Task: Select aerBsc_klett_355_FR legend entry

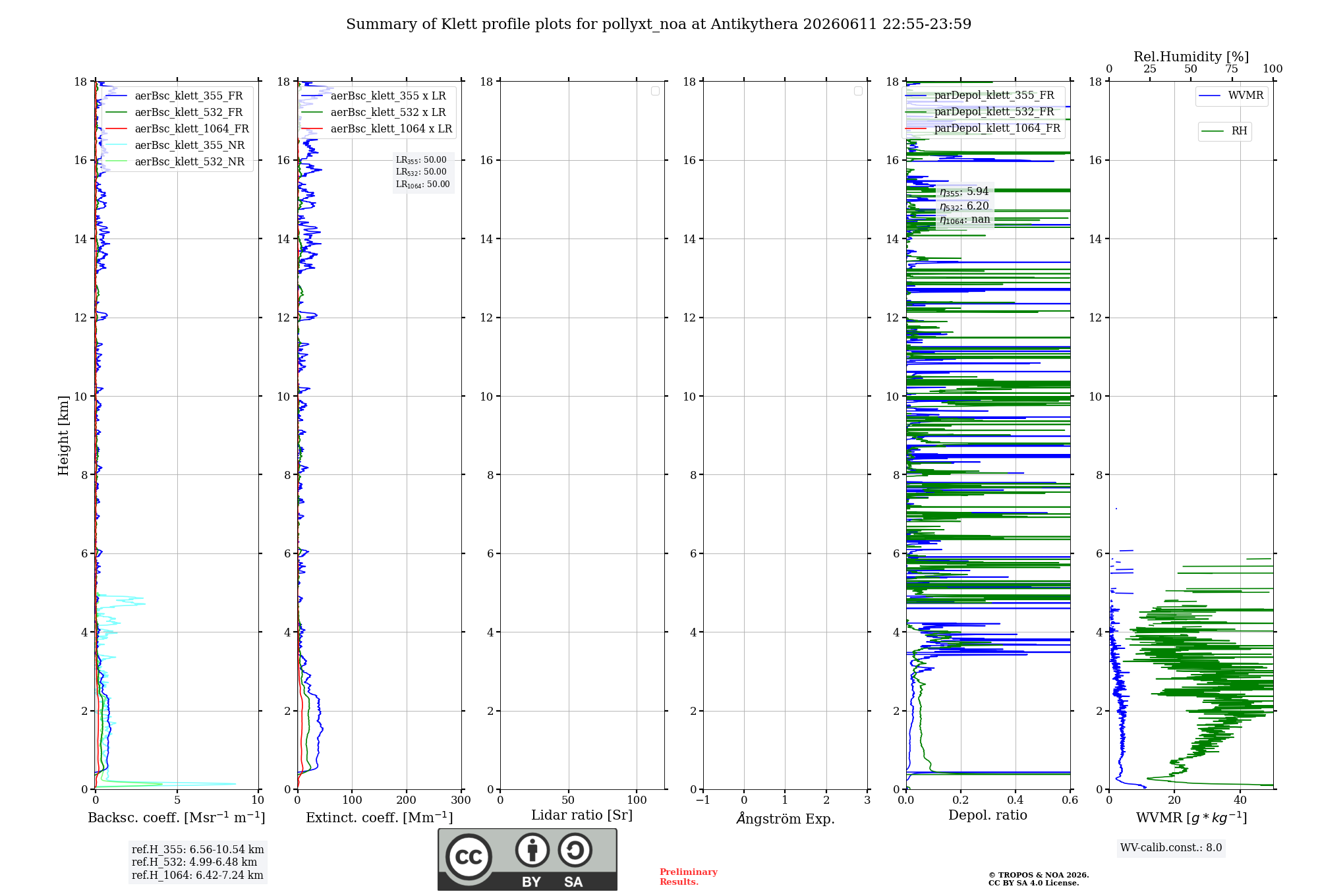Action: click(176, 96)
